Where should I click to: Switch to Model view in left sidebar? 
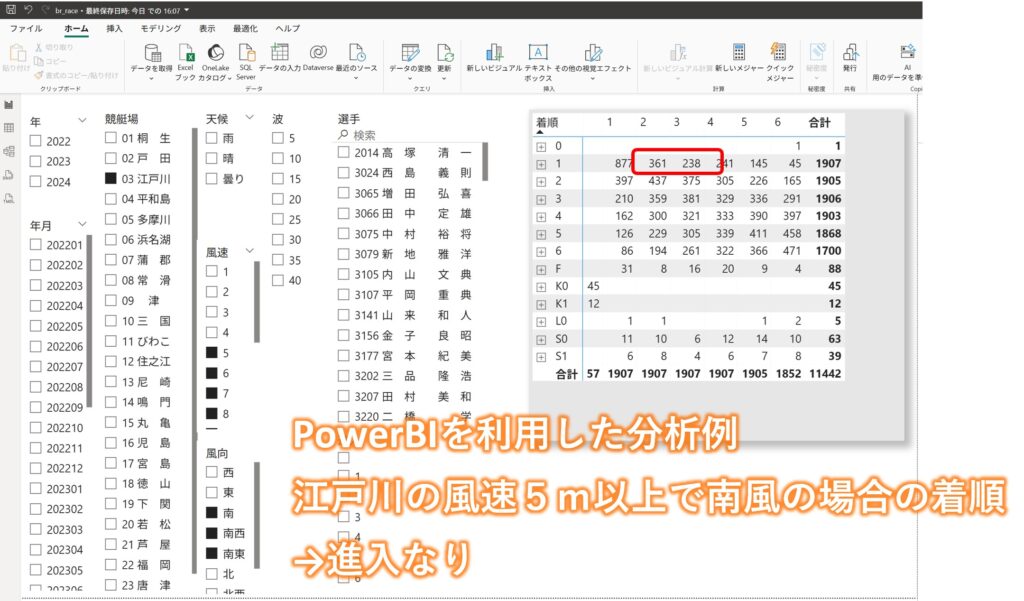click(9, 152)
